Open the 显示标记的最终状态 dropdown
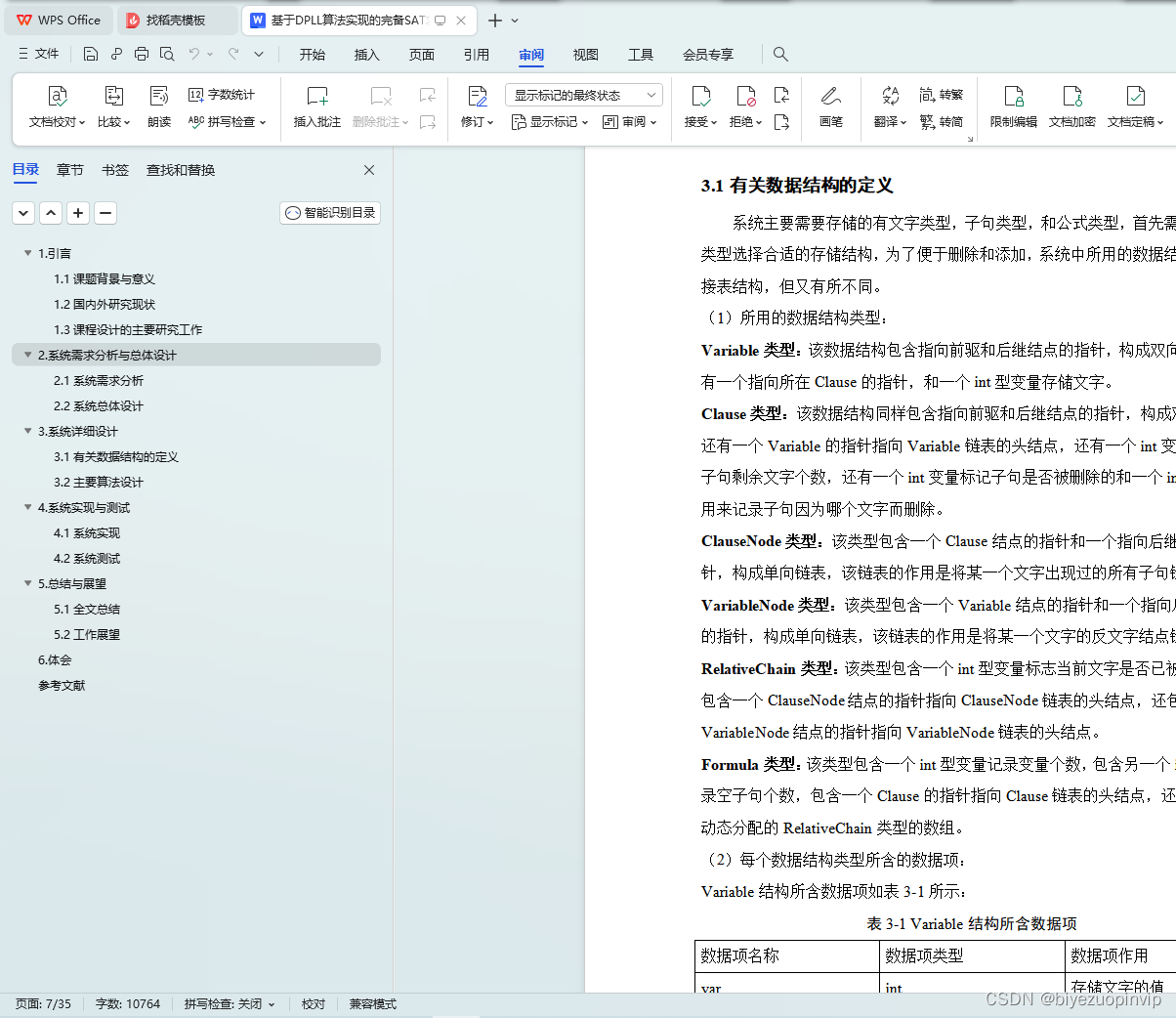1176x1018 pixels. coord(583,94)
